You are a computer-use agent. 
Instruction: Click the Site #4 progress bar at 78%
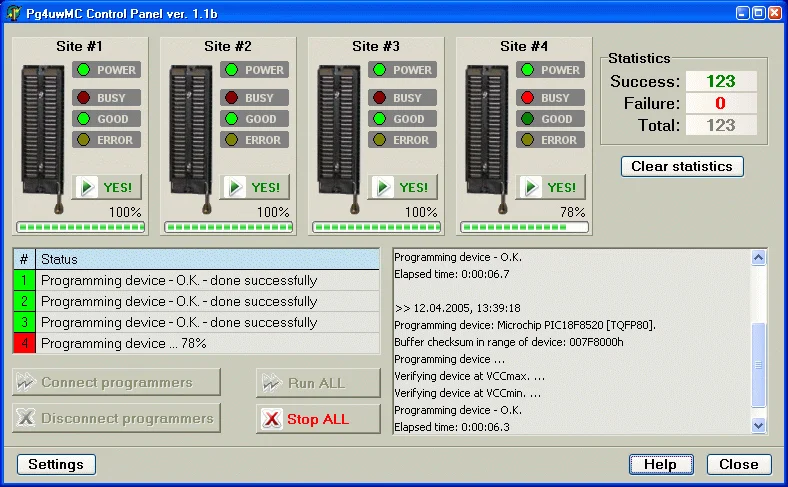[x=525, y=227]
